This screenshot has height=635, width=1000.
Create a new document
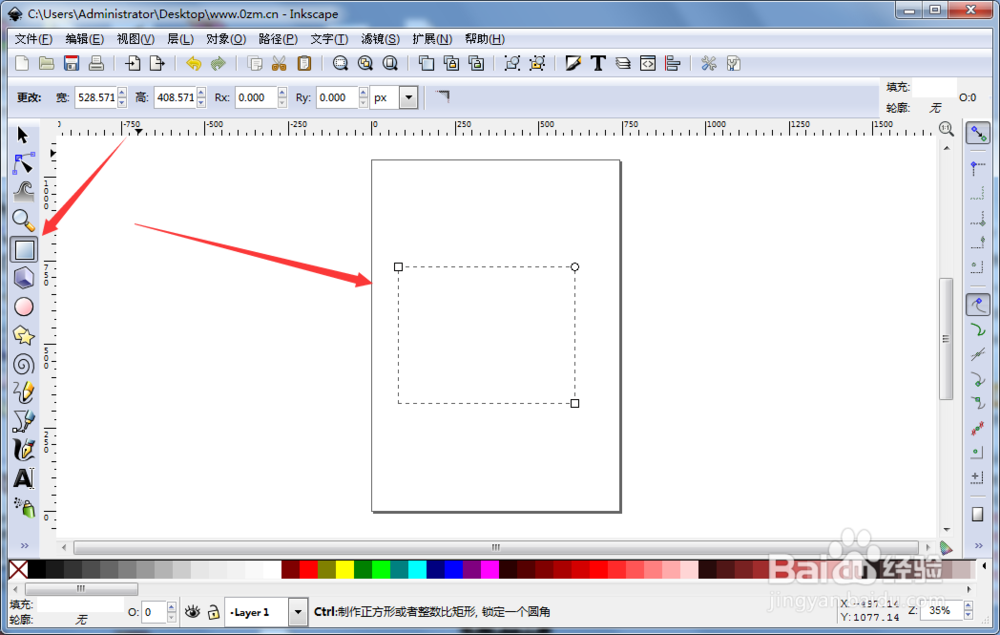click(x=22, y=63)
